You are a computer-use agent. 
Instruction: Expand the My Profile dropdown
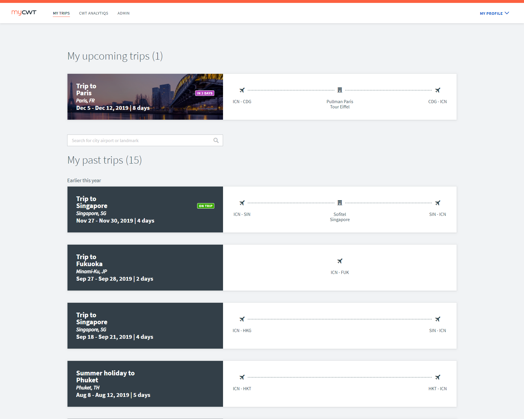494,13
